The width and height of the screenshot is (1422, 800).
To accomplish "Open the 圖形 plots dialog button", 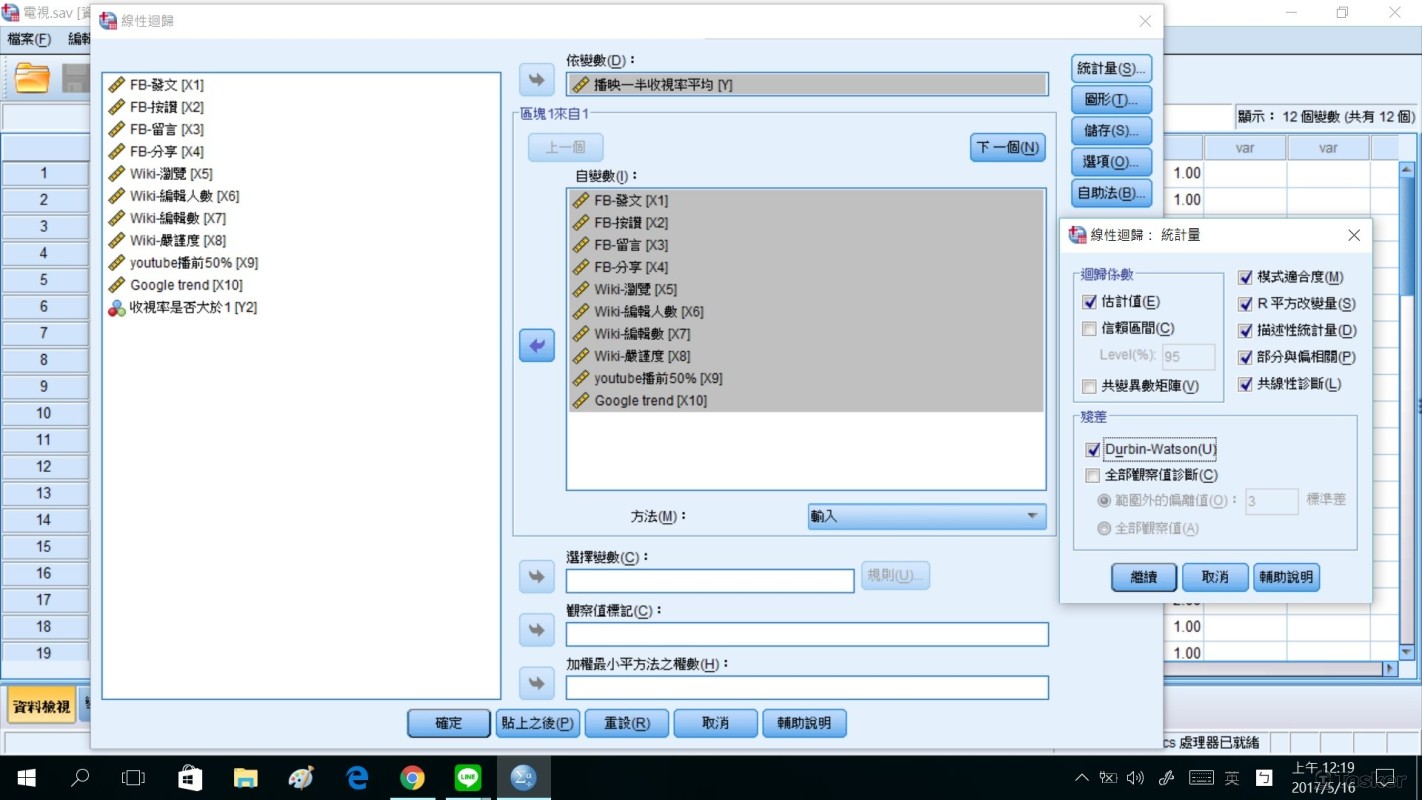I will [1110, 100].
